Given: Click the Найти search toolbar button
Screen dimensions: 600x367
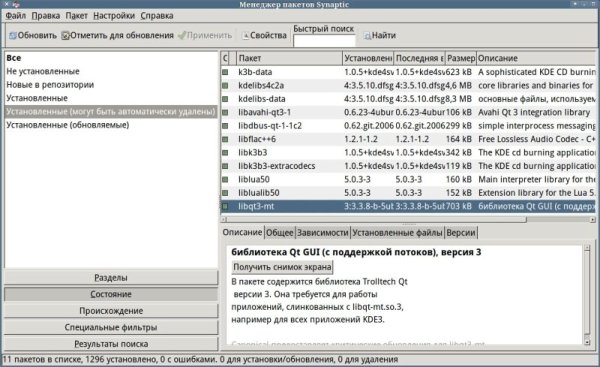Looking at the screenshot, I should (x=380, y=35).
